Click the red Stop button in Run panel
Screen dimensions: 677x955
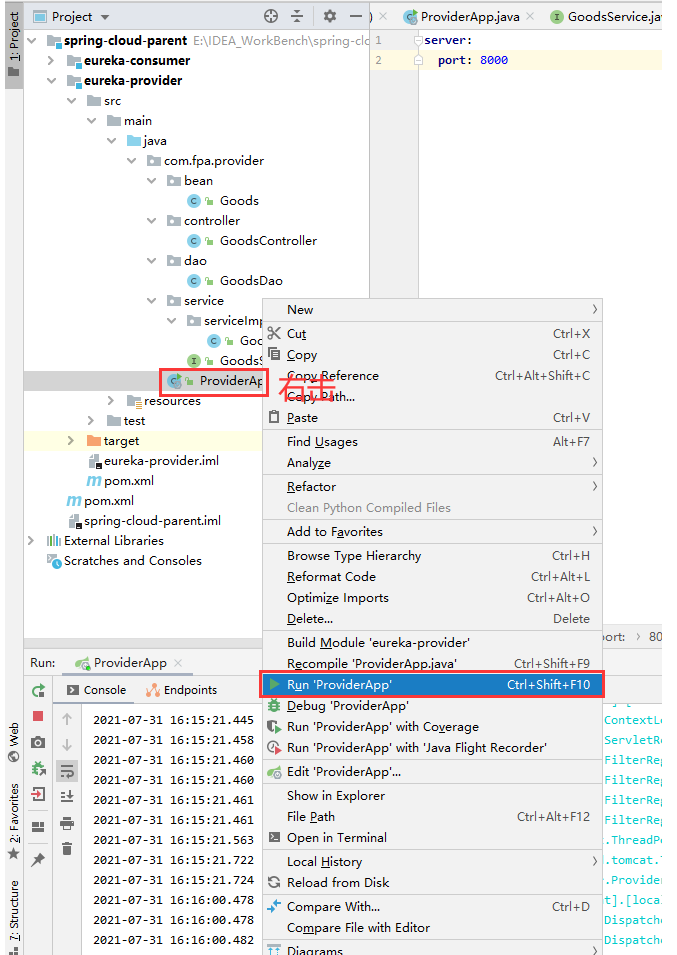pos(38,716)
